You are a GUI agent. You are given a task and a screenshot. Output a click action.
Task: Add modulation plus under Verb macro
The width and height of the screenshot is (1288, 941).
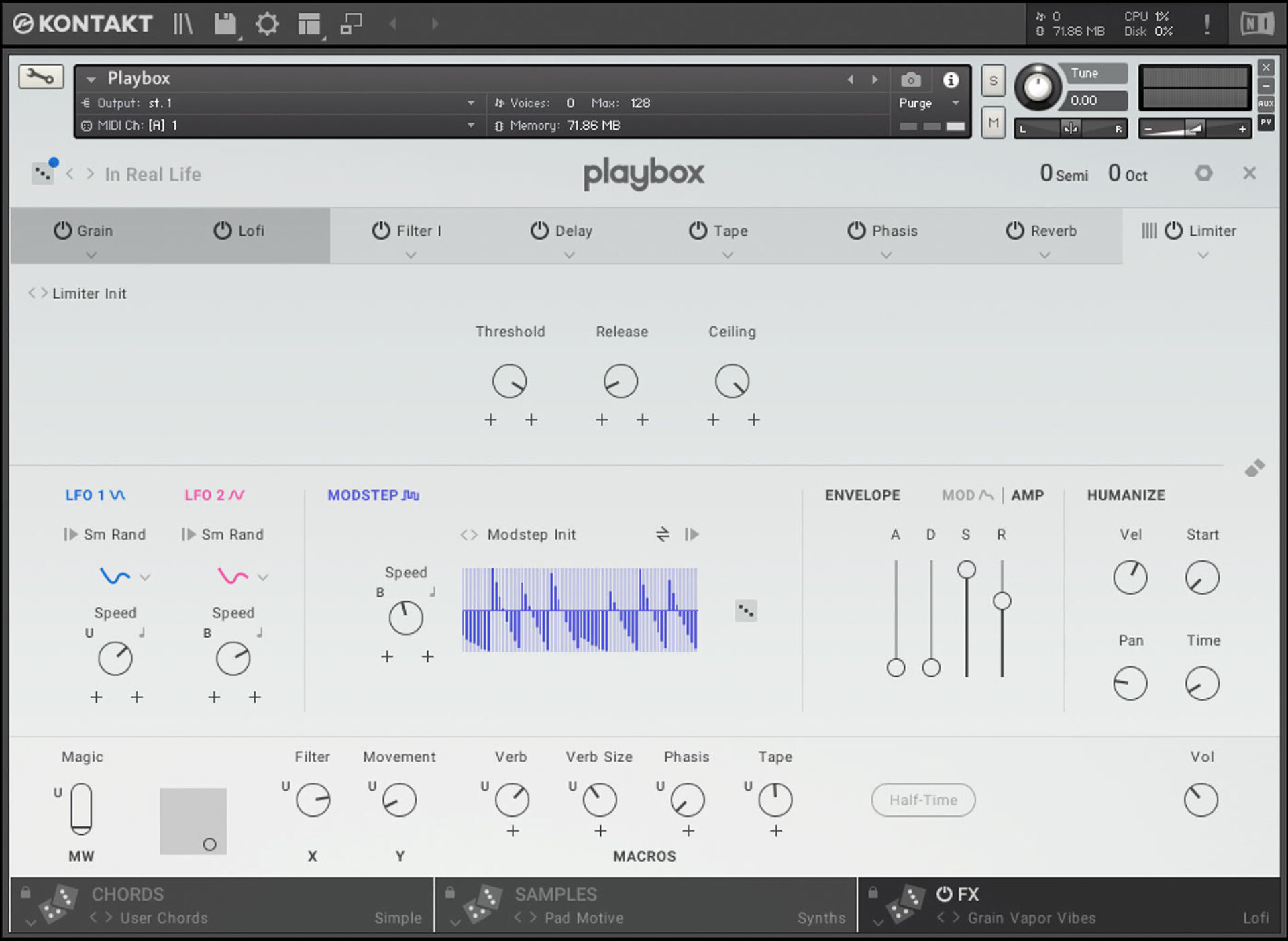pos(513,831)
